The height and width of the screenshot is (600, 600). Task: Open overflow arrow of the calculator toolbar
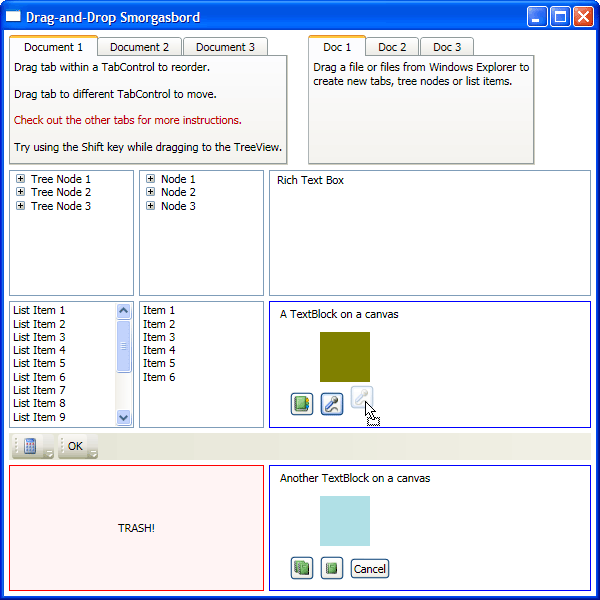pyautogui.click(x=49, y=454)
